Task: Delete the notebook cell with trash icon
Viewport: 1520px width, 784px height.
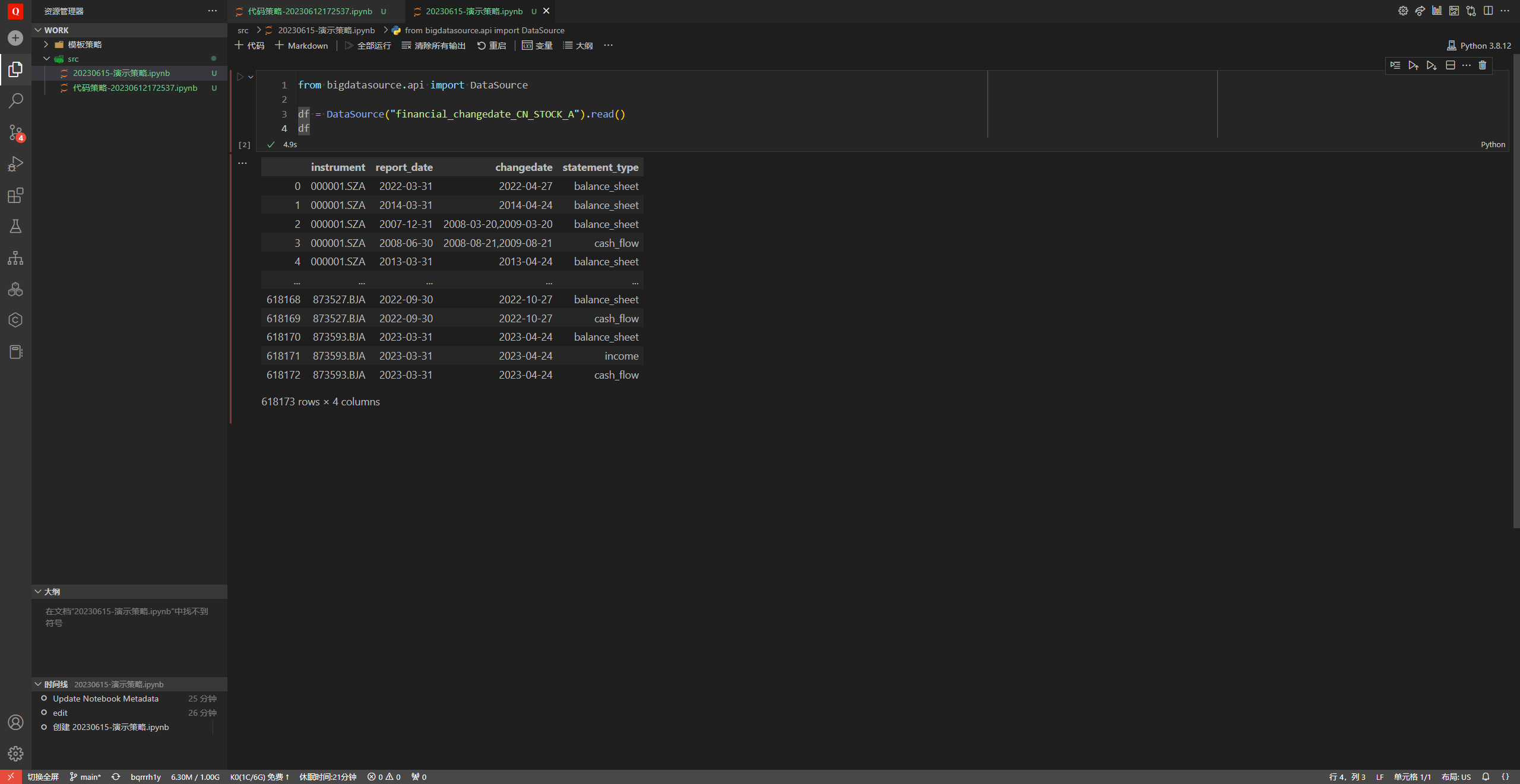Action: 1483,65
